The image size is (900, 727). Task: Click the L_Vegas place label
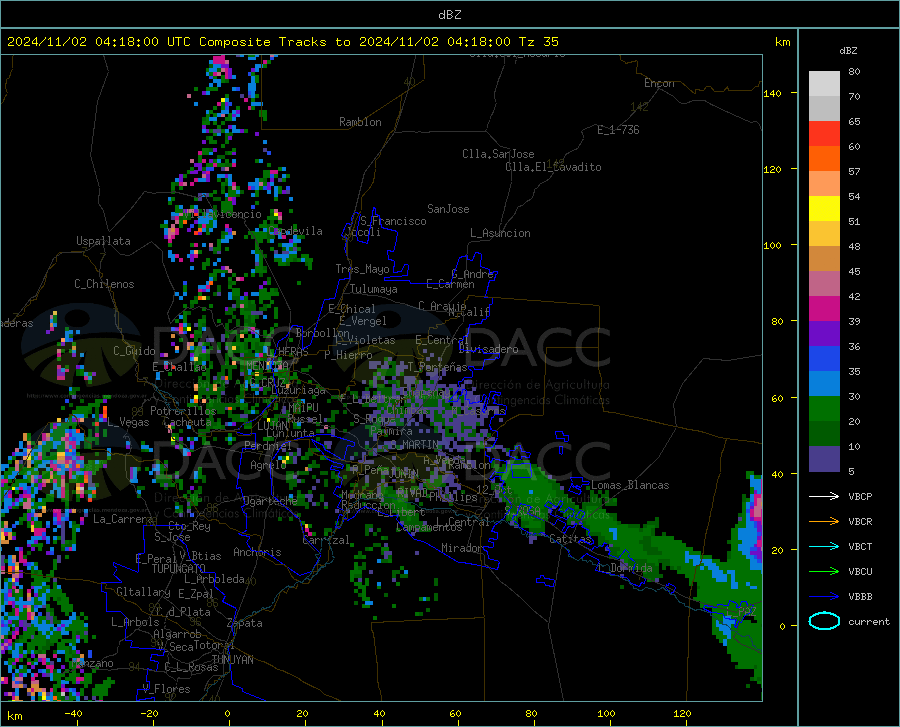click(x=128, y=422)
